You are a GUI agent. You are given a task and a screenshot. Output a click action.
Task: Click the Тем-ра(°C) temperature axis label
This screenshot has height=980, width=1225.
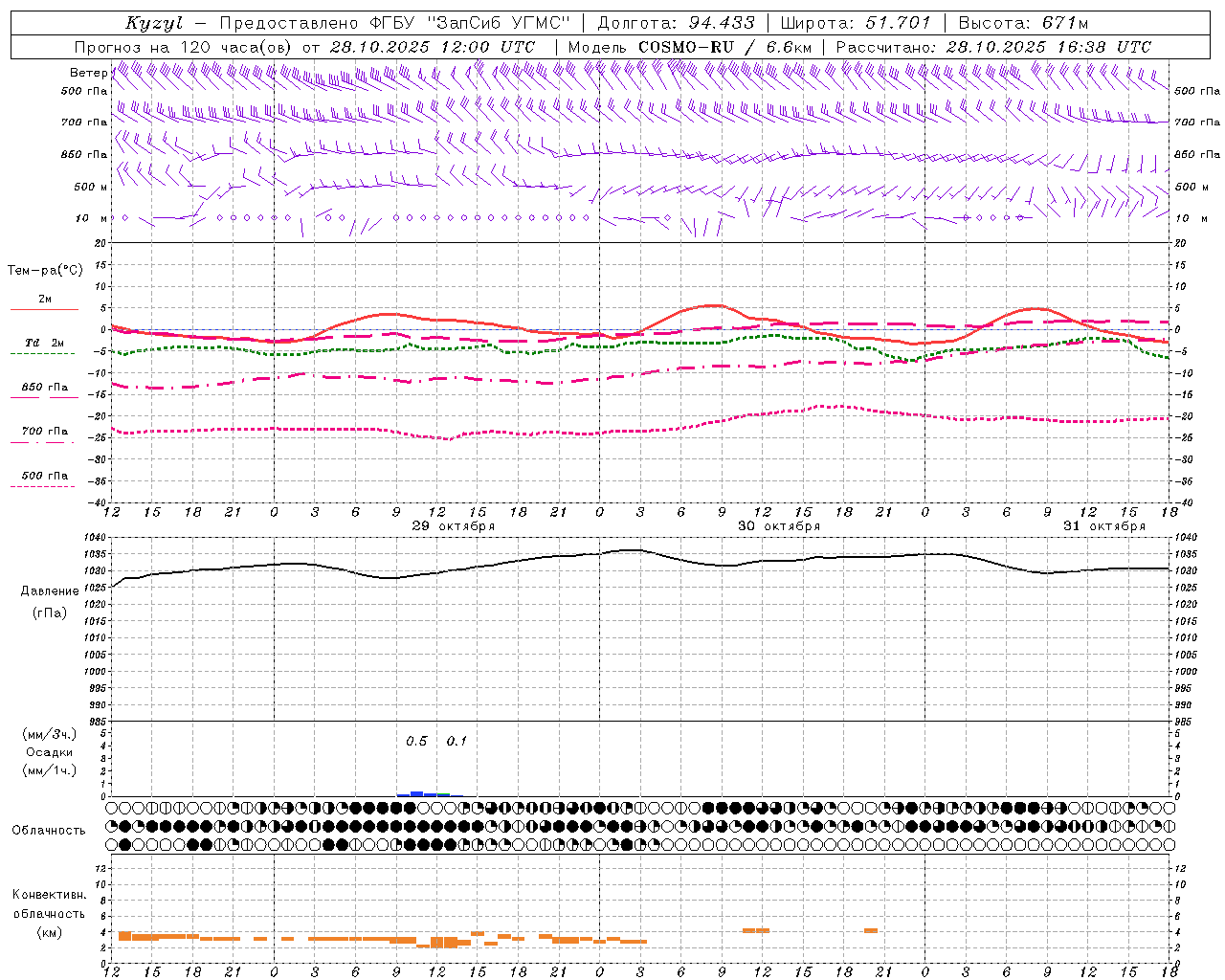(x=45, y=271)
